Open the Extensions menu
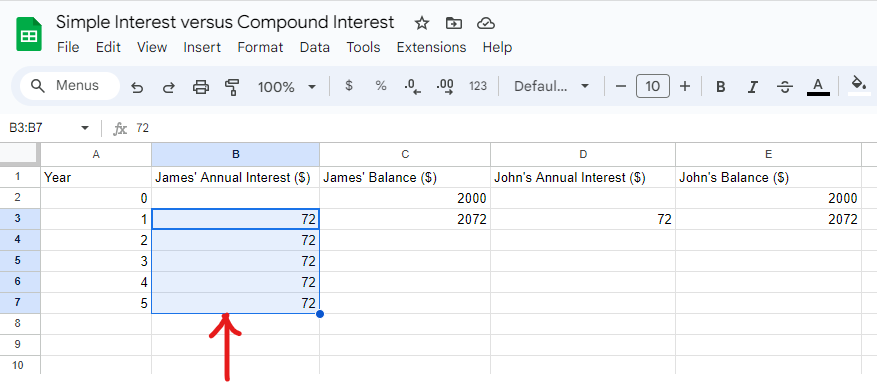 click(431, 48)
